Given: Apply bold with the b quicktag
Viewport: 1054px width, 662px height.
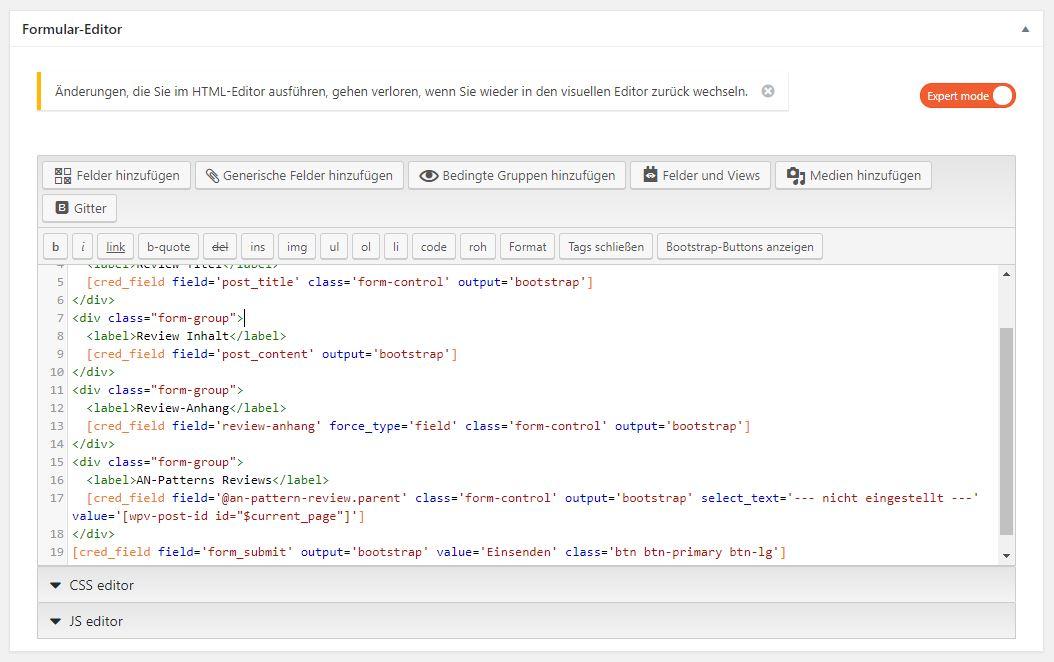Looking at the screenshot, I should click(x=55, y=247).
